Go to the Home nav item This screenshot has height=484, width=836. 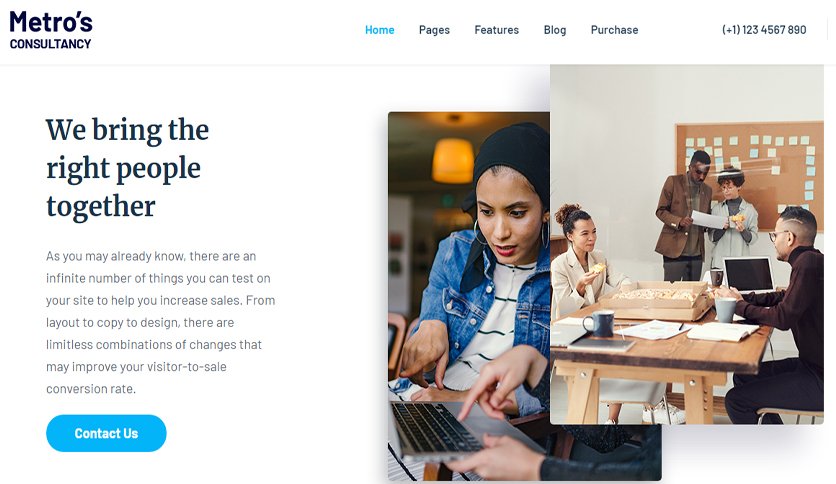tap(380, 30)
